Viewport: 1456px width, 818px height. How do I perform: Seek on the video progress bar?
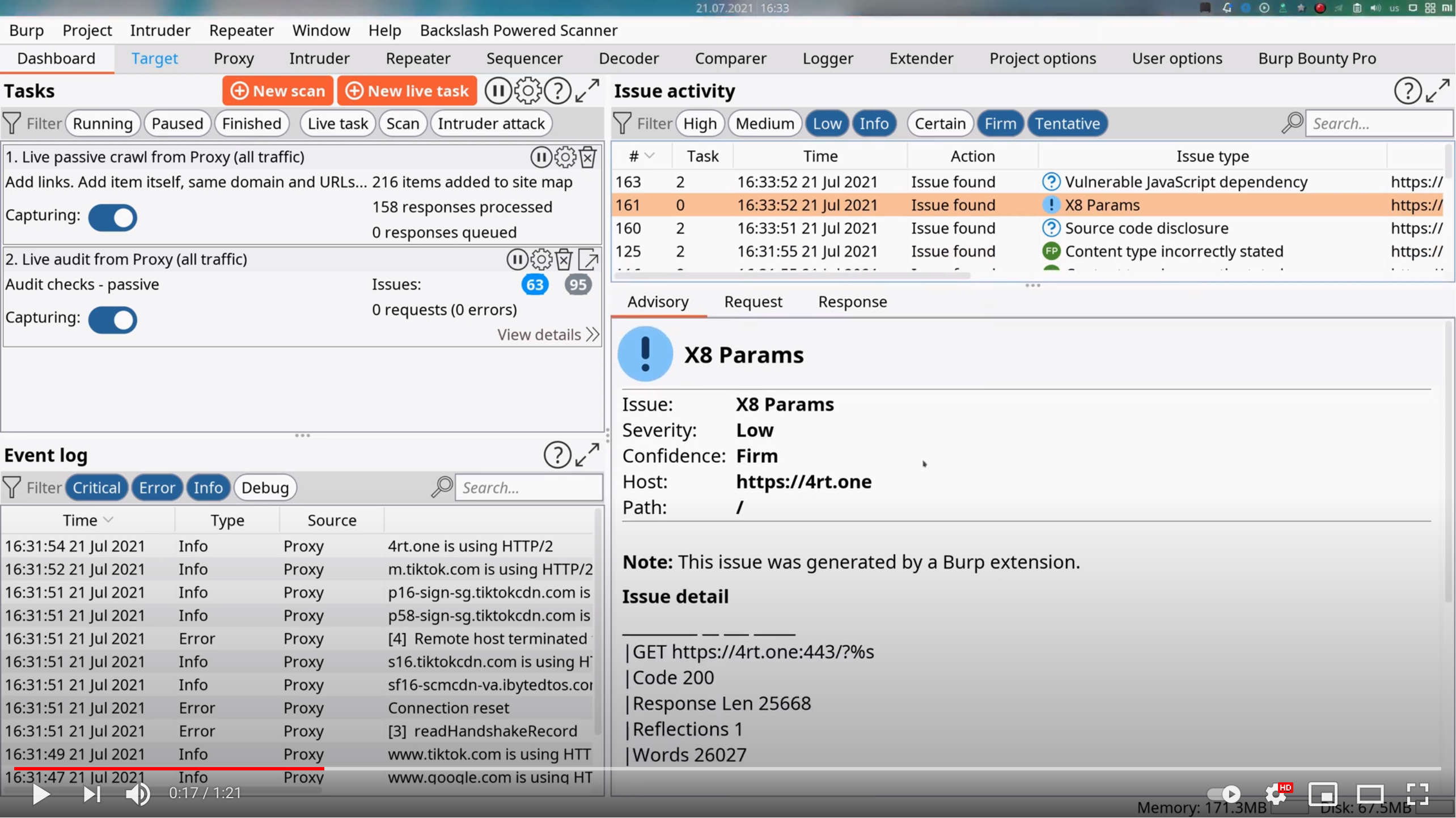[727, 769]
